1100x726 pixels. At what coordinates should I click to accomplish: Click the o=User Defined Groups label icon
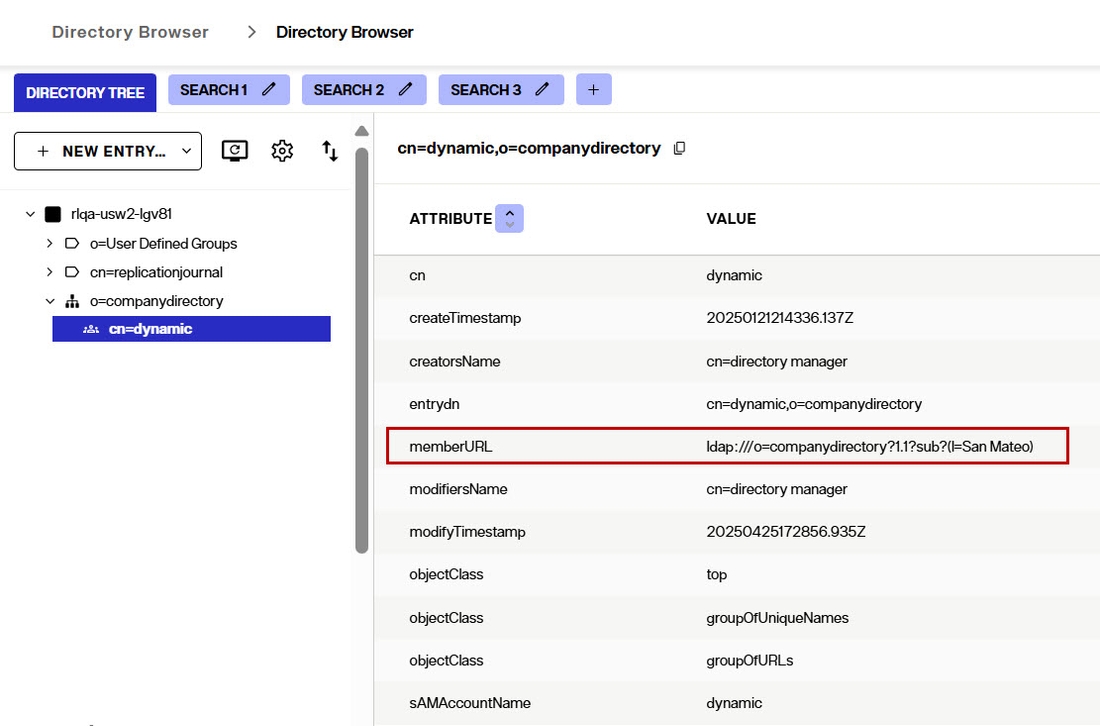pyautogui.click(x=72, y=243)
